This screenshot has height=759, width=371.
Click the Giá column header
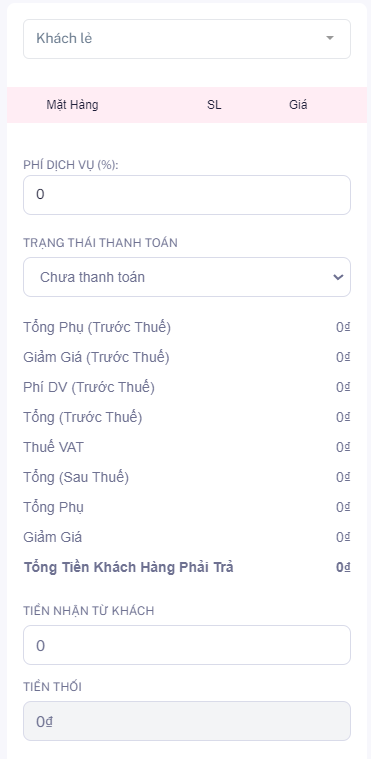coord(298,105)
